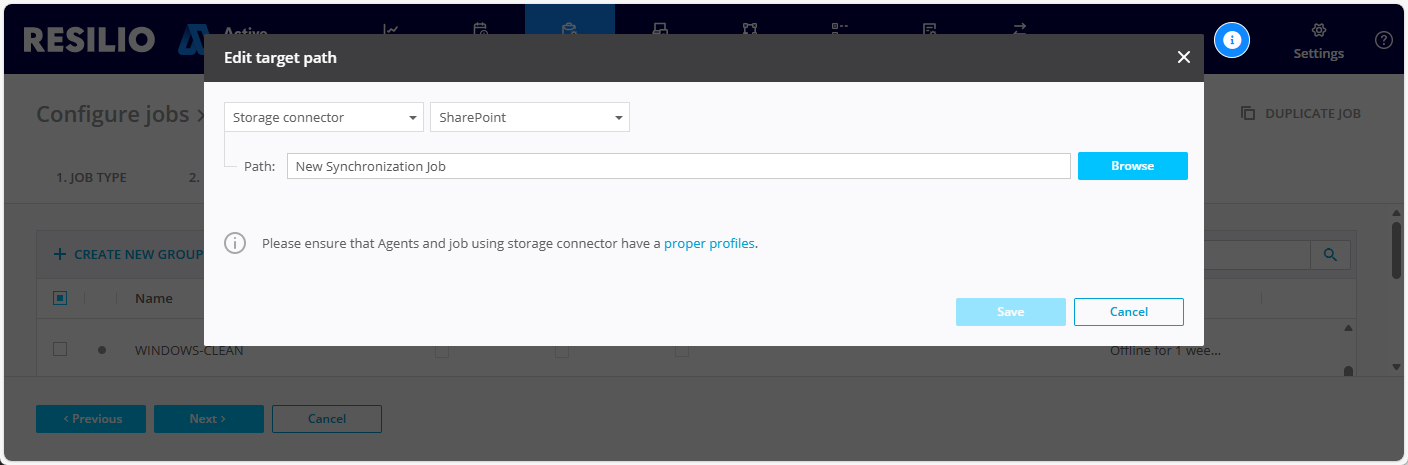
Task: Open the proper profiles link
Action: coord(709,243)
